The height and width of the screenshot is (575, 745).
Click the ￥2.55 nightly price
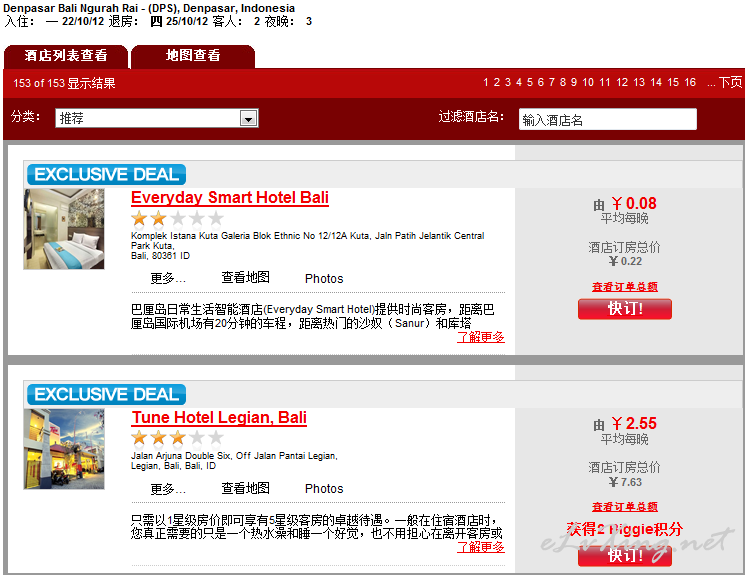pyautogui.click(x=634, y=423)
